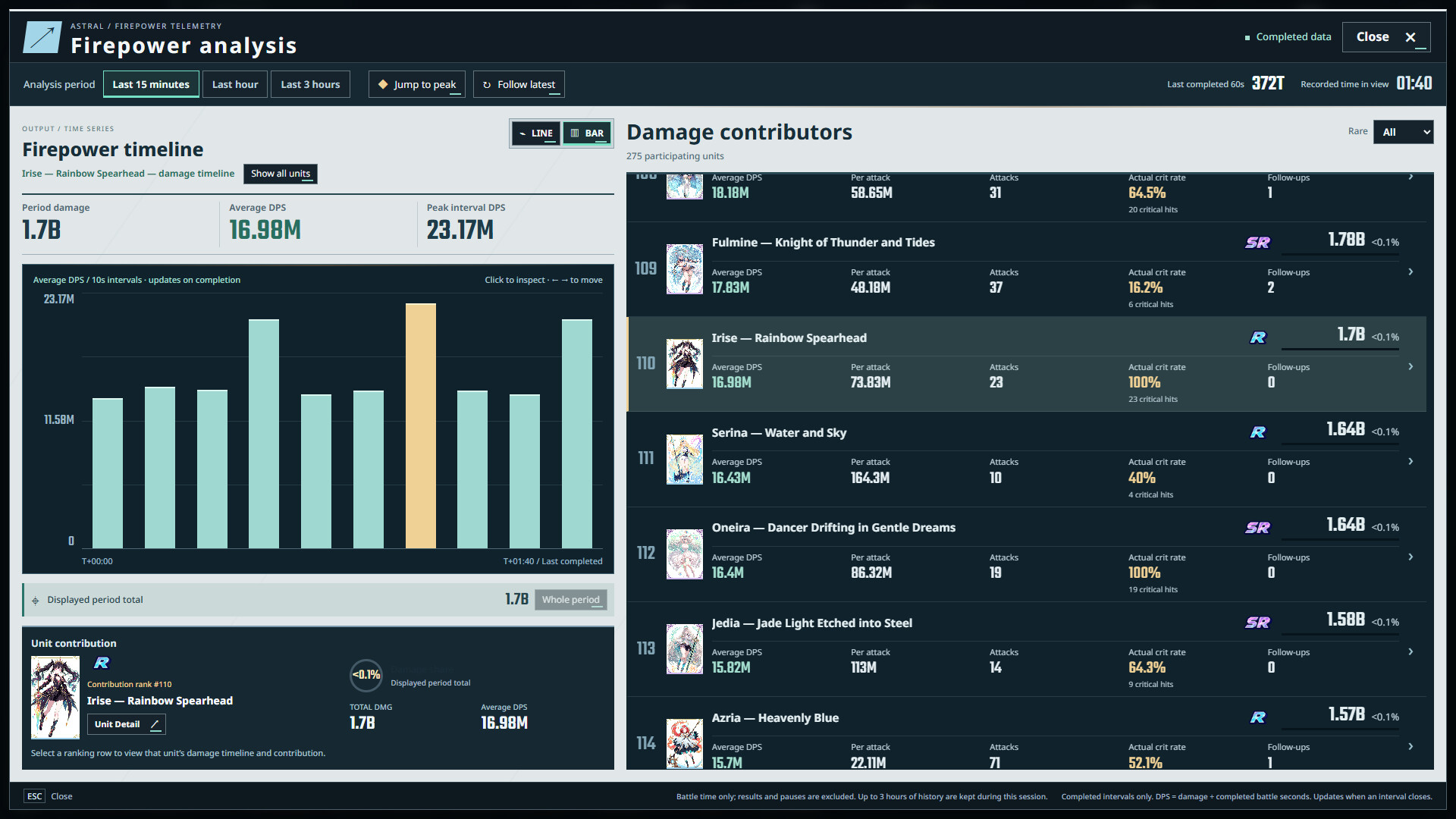The width and height of the screenshot is (1456, 819).
Task: Click the R rarity badge on Irise row
Action: pyautogui.click(x=1258, y=337)
